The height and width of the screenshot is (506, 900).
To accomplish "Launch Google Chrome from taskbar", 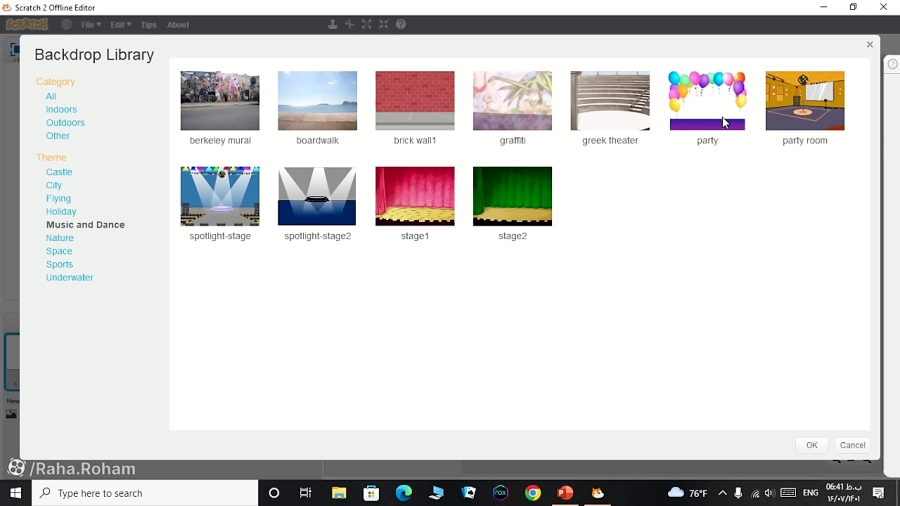I will pos(533,493).
